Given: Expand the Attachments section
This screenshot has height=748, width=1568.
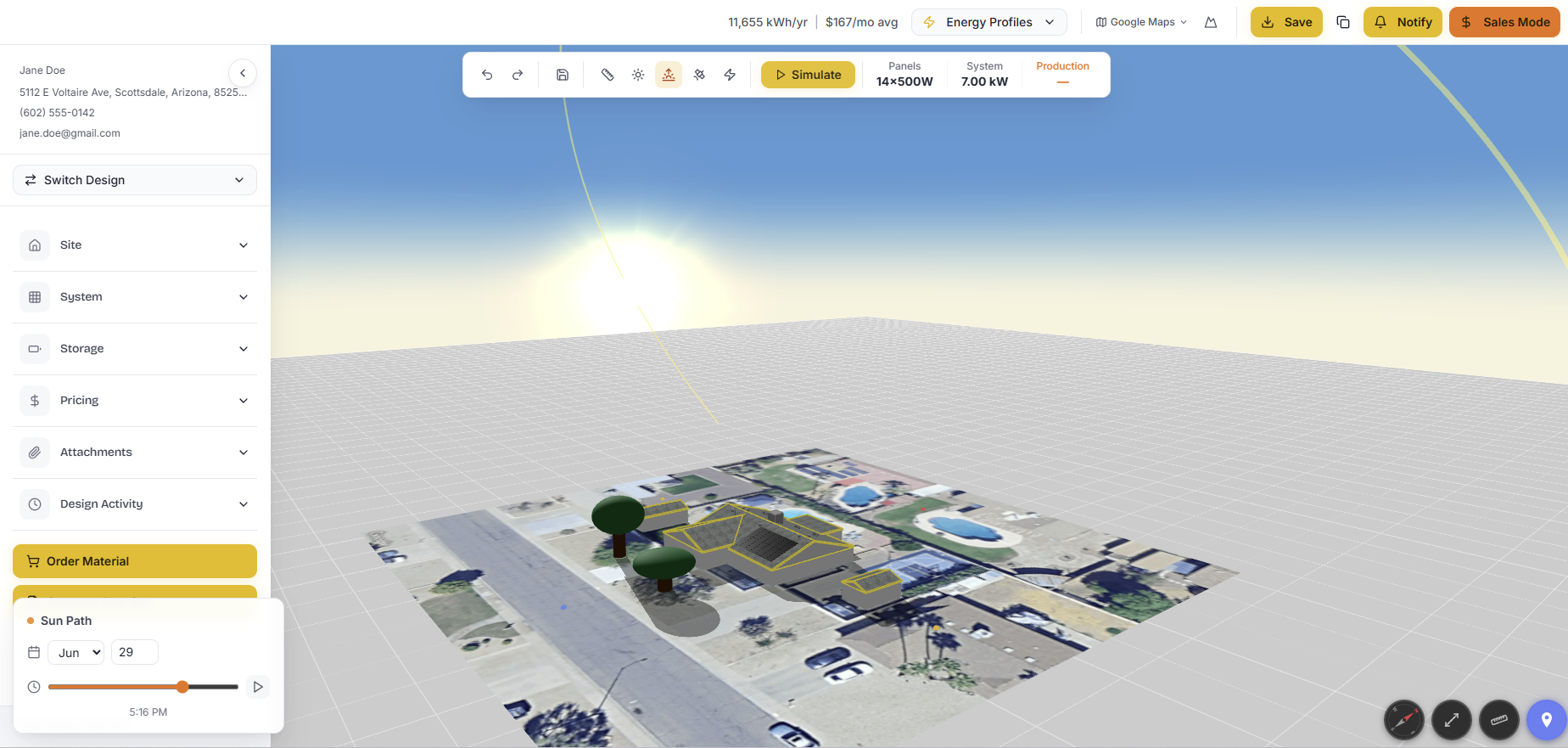Looking at the screenshot, I should (x=135, y=453).
